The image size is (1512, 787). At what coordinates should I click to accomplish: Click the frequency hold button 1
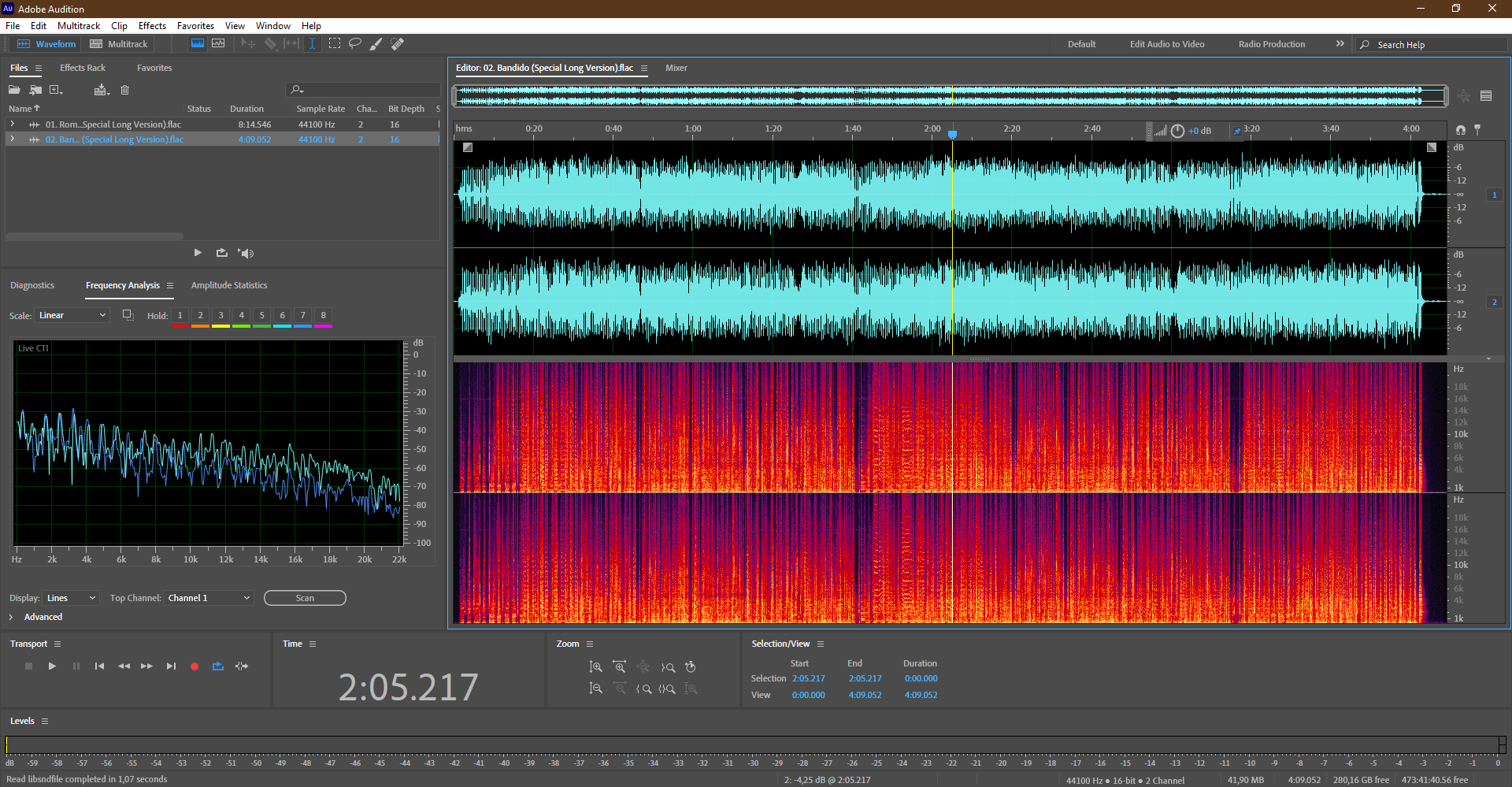click(x=180, y=316)
